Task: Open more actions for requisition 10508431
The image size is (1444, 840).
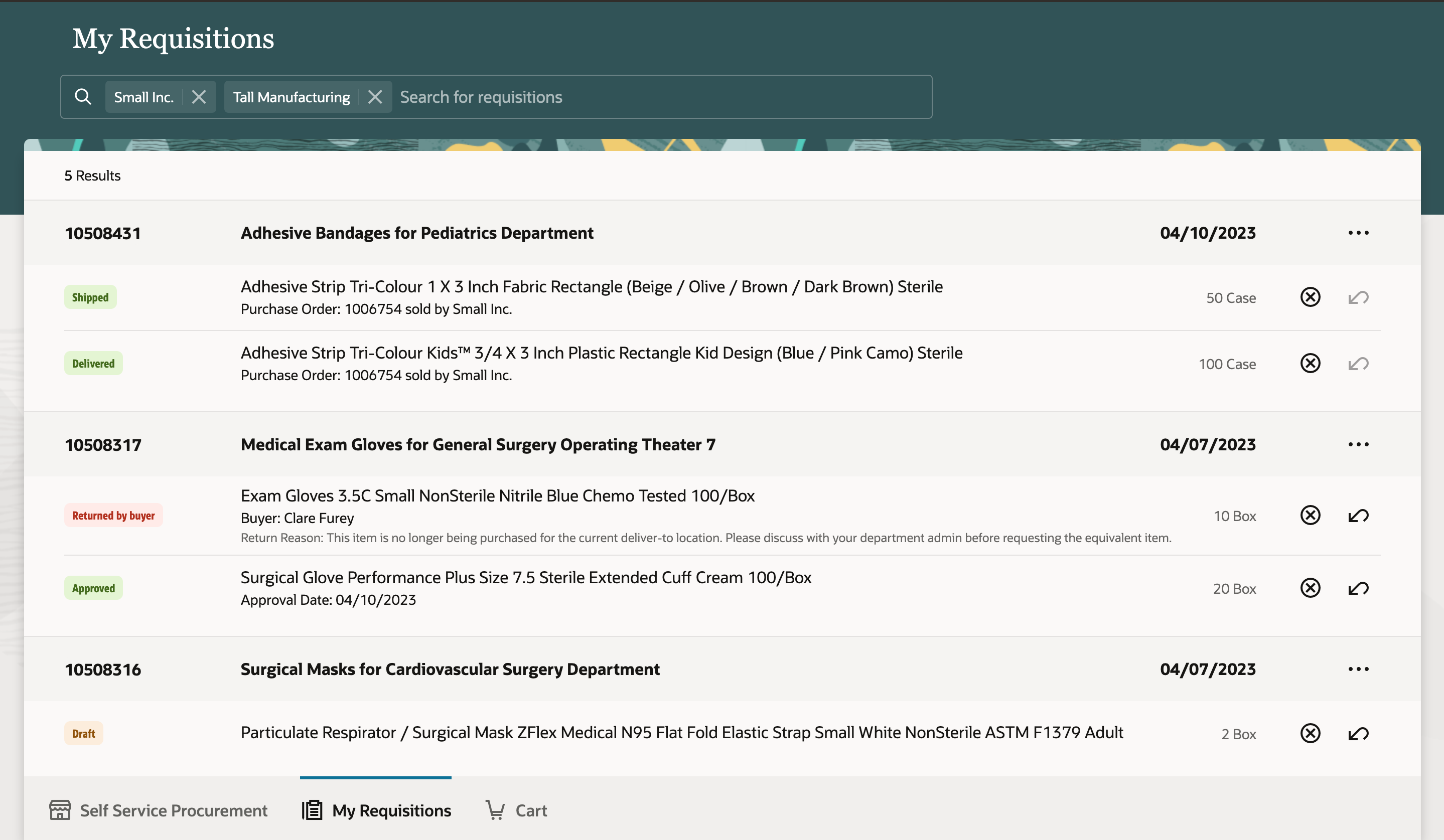Action: pos(1358,233)
